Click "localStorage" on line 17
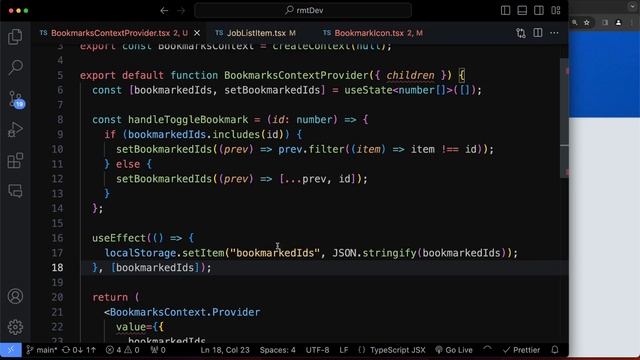 tap(140, 253)
